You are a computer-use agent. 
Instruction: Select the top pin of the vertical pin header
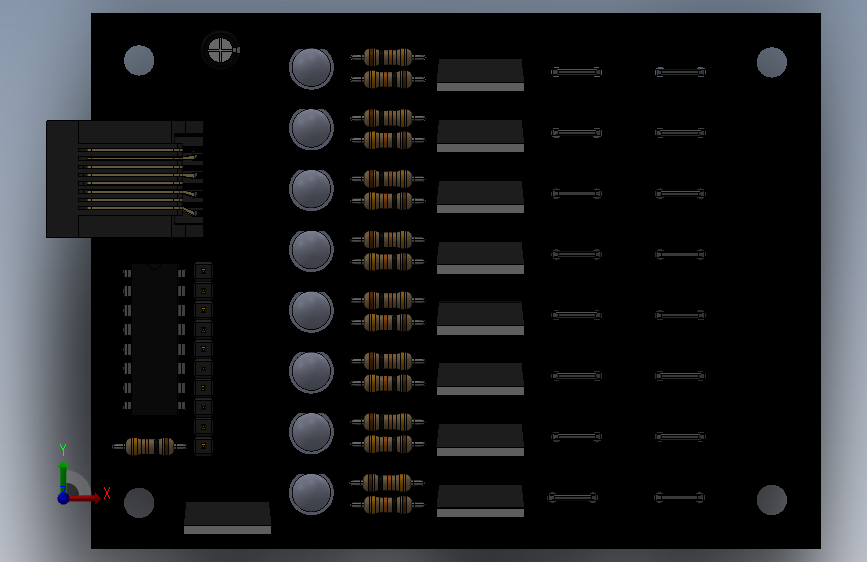(x=203, y=271)
